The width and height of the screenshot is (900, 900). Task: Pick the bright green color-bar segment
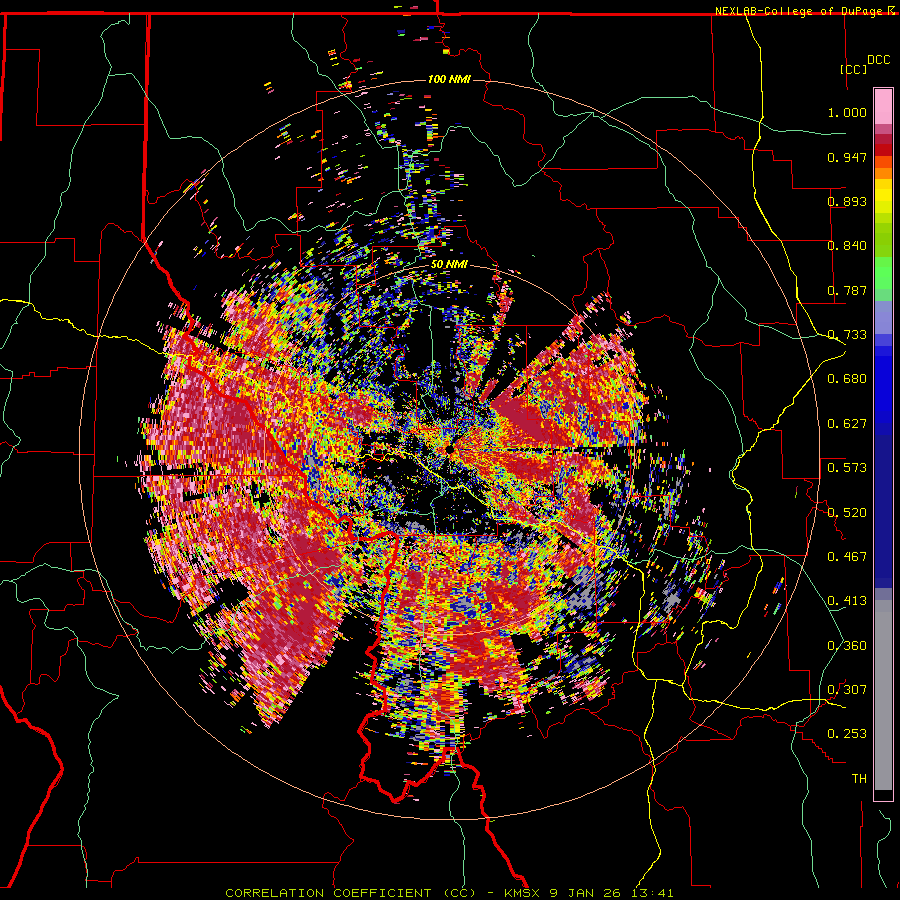[x=883, y=273]
